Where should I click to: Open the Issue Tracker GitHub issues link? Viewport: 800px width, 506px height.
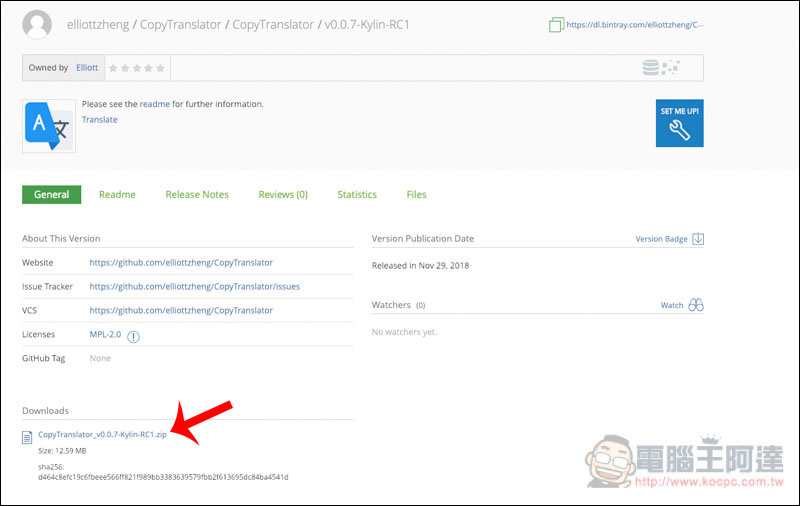[194, 286]
